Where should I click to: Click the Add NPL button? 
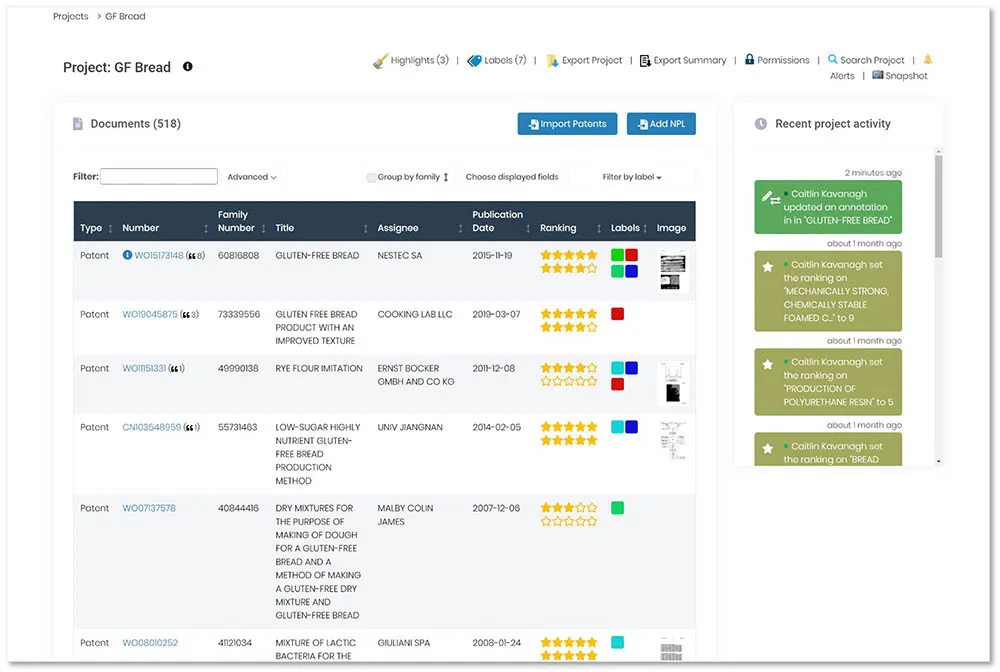click(661, 124)
